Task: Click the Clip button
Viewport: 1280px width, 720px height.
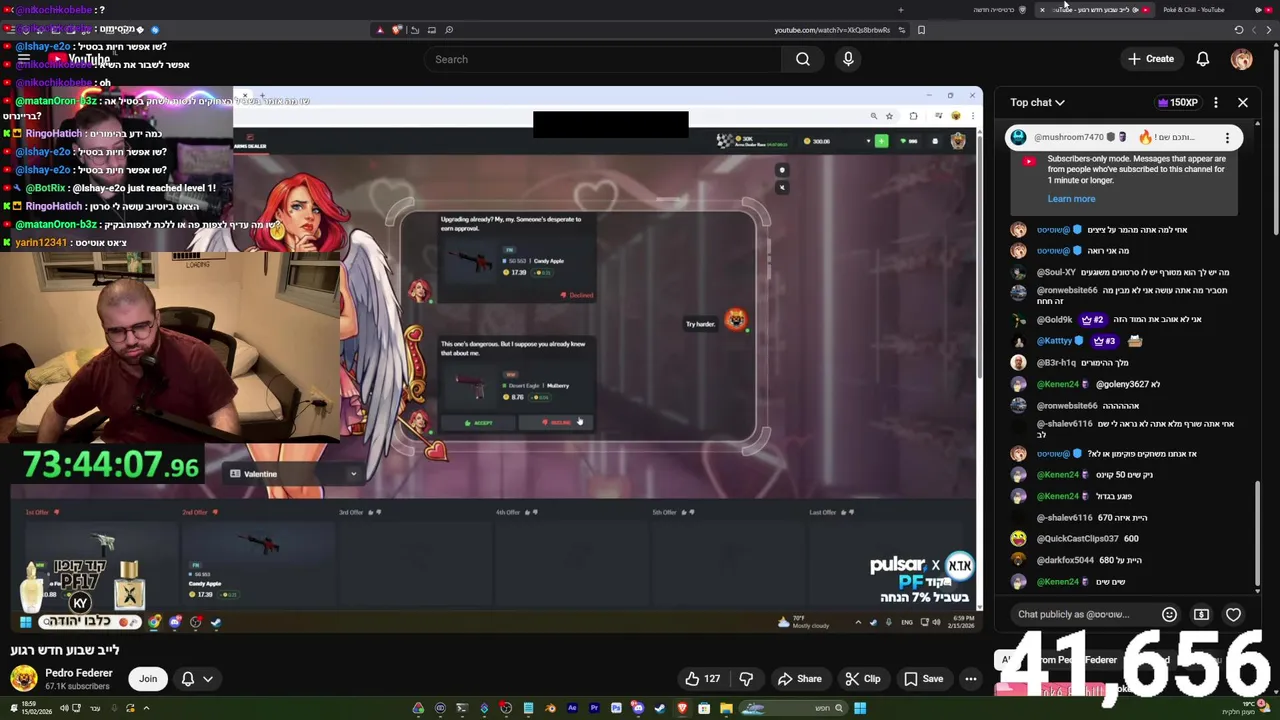Action: tap(862, 679)
